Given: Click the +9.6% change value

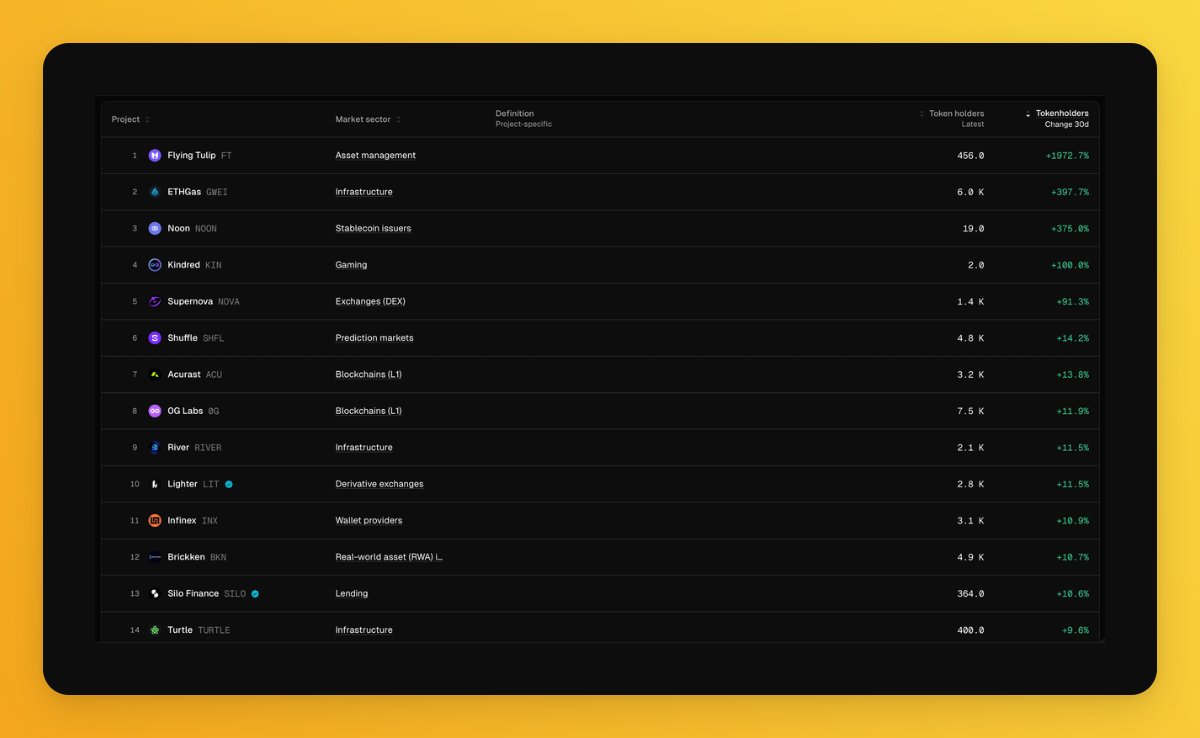Looking at the screenshot, I should point(1076,630).
